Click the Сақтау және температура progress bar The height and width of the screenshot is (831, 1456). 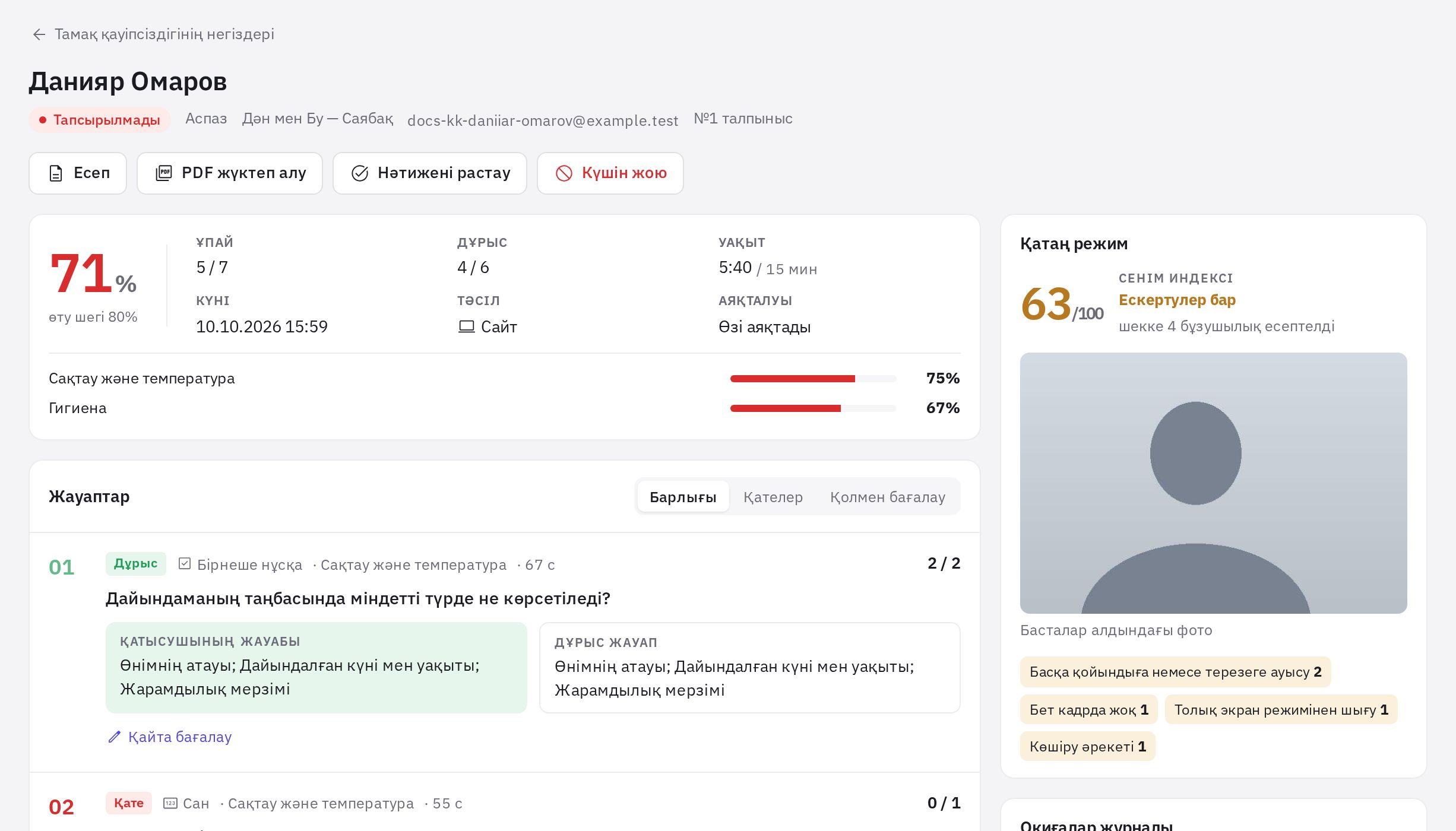click(x=814, y=379)
